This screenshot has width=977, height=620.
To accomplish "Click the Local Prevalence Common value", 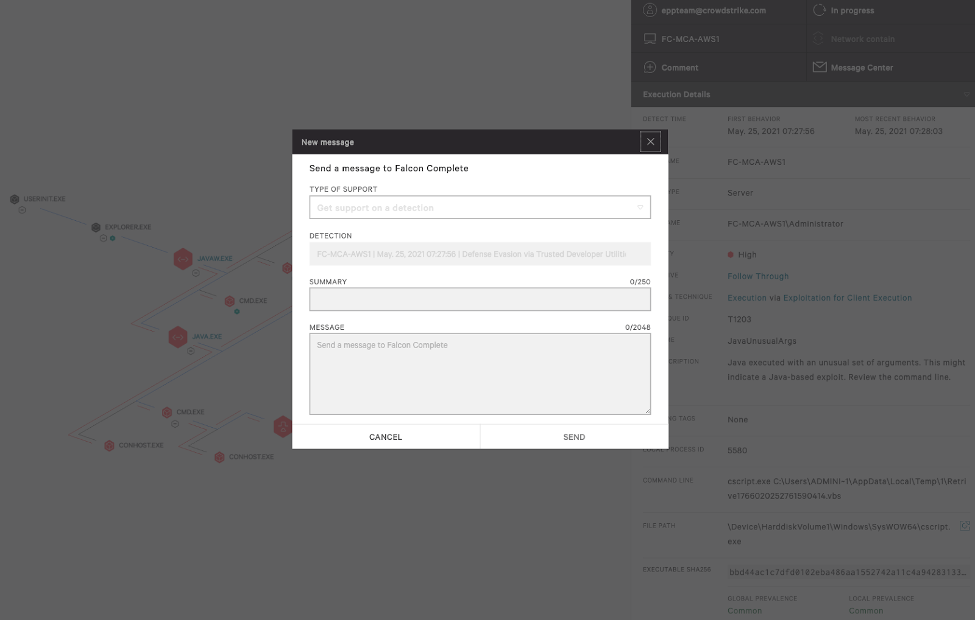I will pyautogui.click(x=865, y=611).
